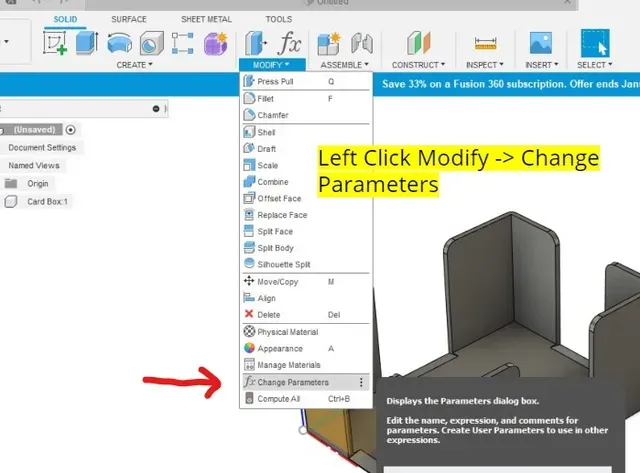640x473 pixels.
Task: Choose Offset Face from Modify menu
Action: [x=306, y=198]
